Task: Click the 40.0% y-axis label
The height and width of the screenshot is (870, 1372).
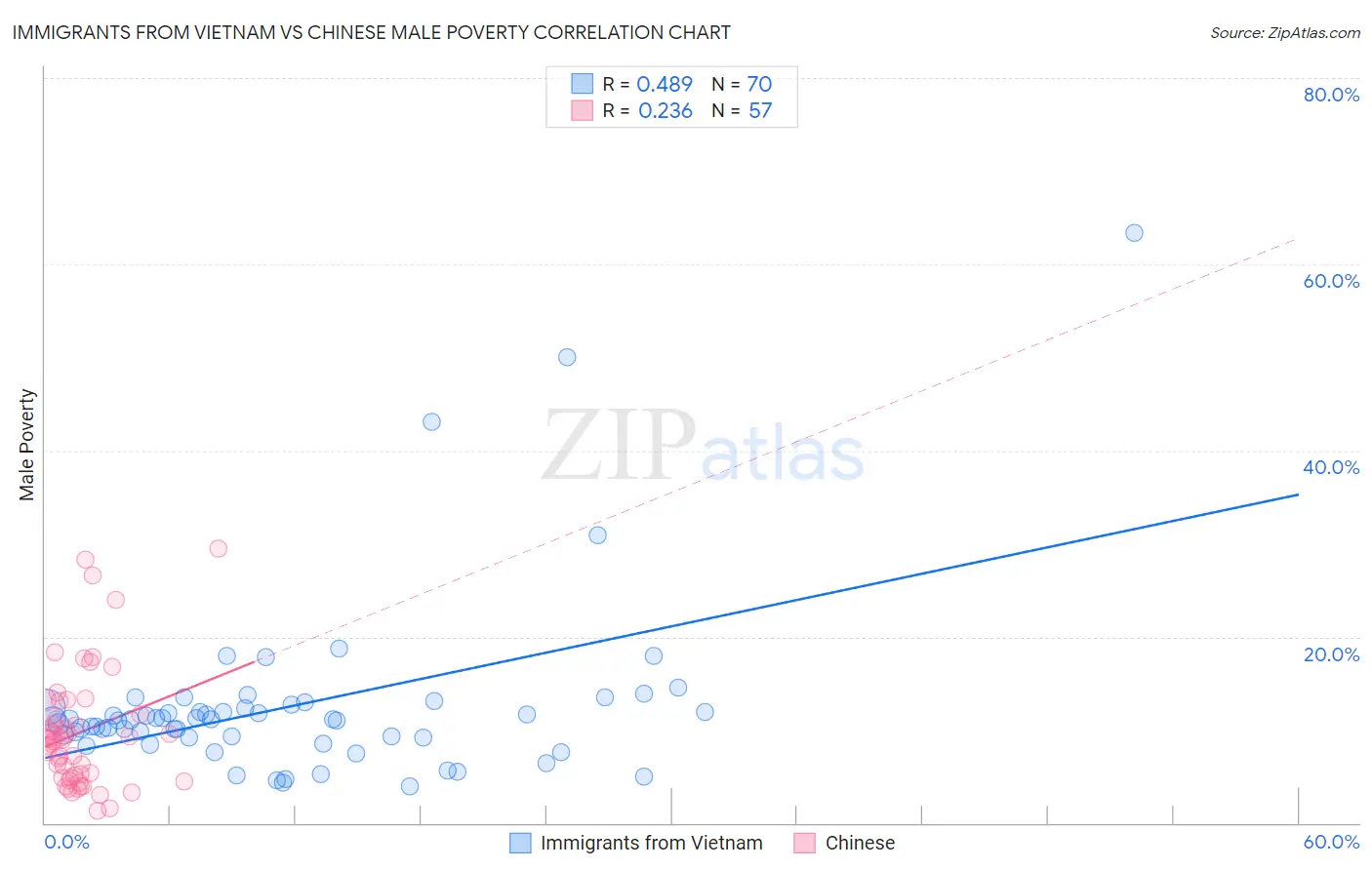Action: tap(1331, 467)
